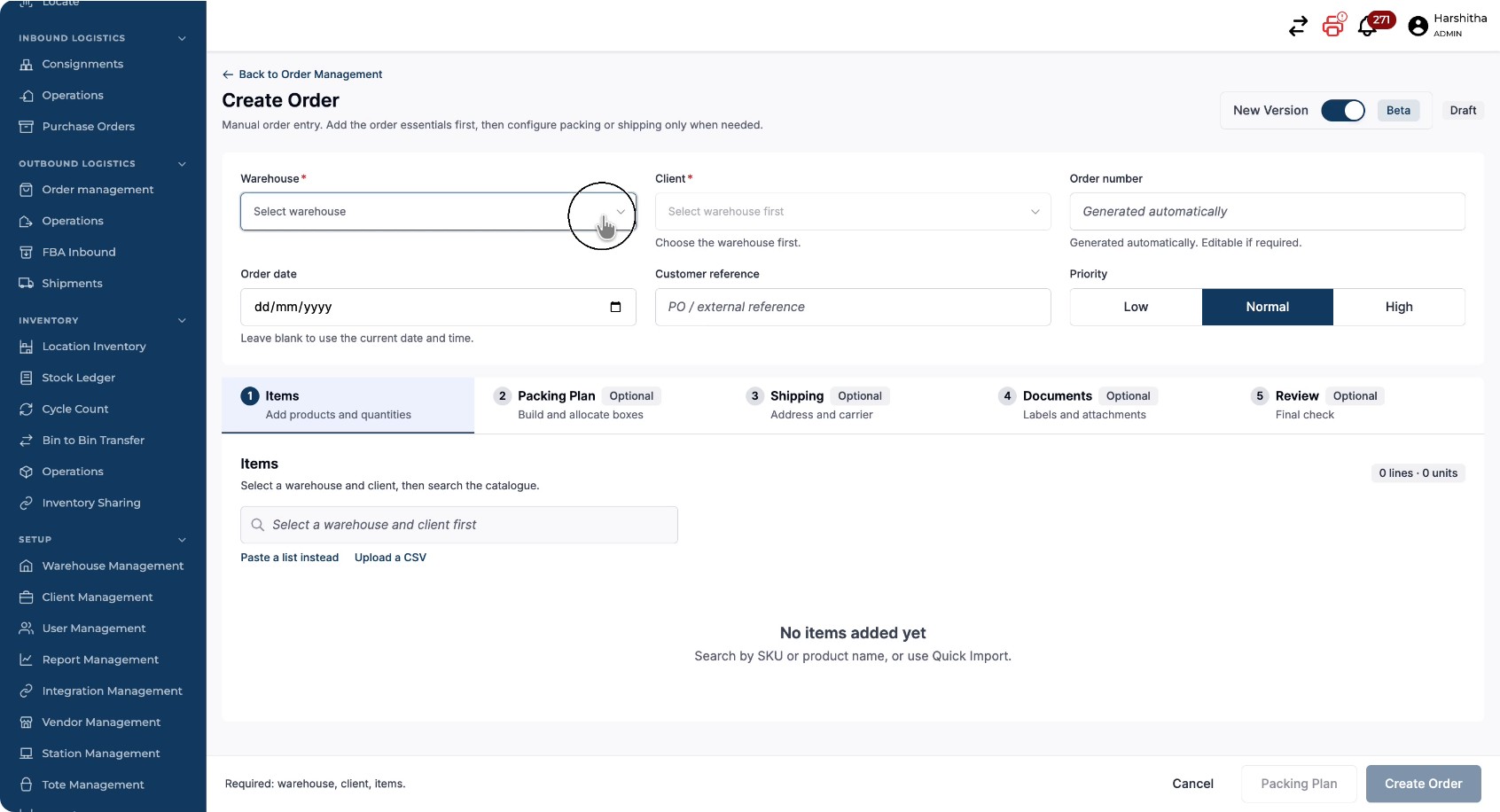The image size is (1500, 812).
Task: Set priority to Normal
Action: click(1268, 307)
